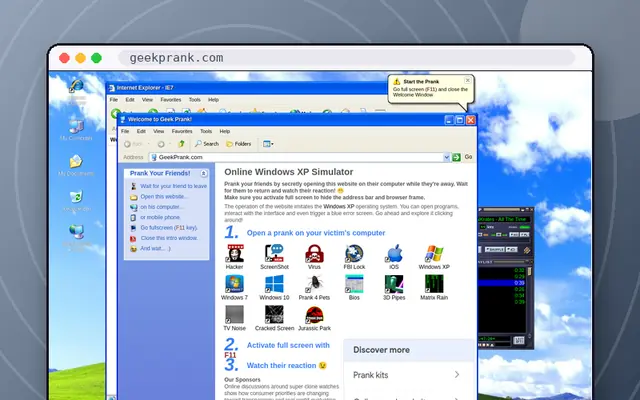Click 'Wait for your friend to leave' link
This screenshot has width=640, height=400.
173,186
